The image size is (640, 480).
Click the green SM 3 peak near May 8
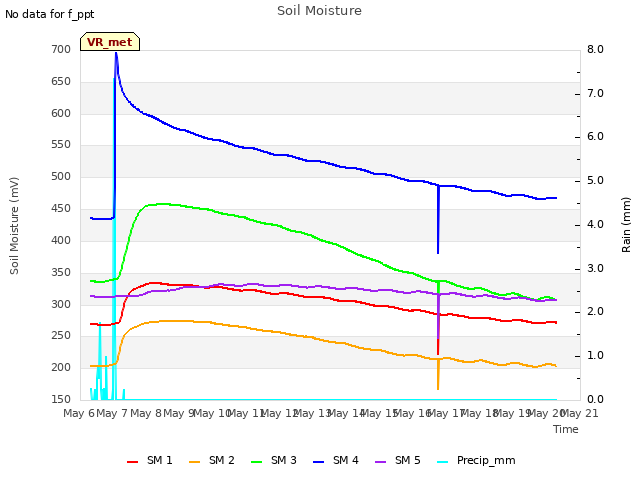(x=161, y=204)
